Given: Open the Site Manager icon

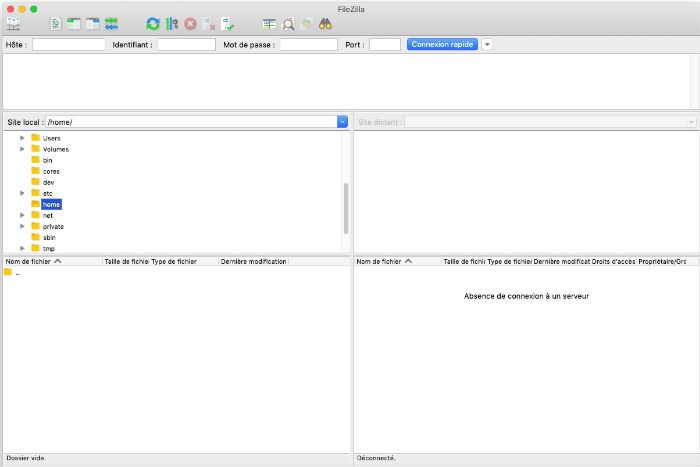Looking at the screenshot, I should (13, 24).
